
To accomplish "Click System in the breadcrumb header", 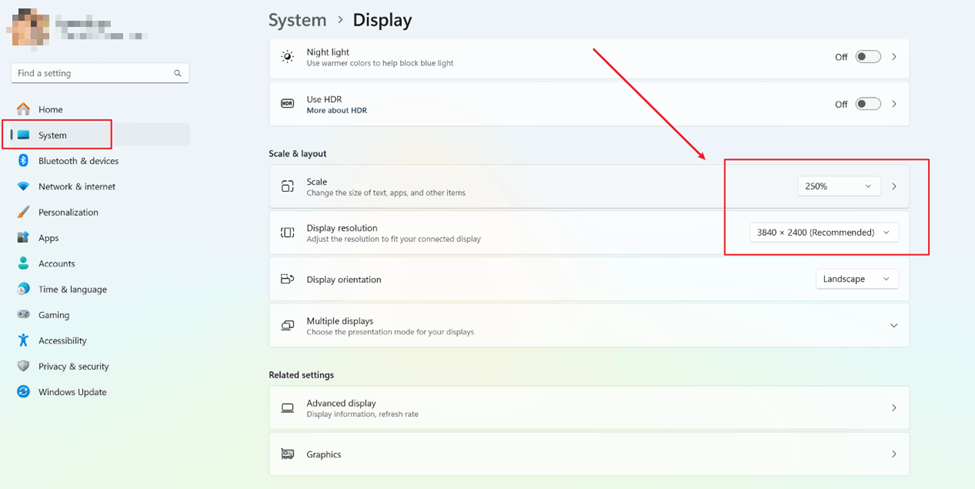I will point(297,20).
